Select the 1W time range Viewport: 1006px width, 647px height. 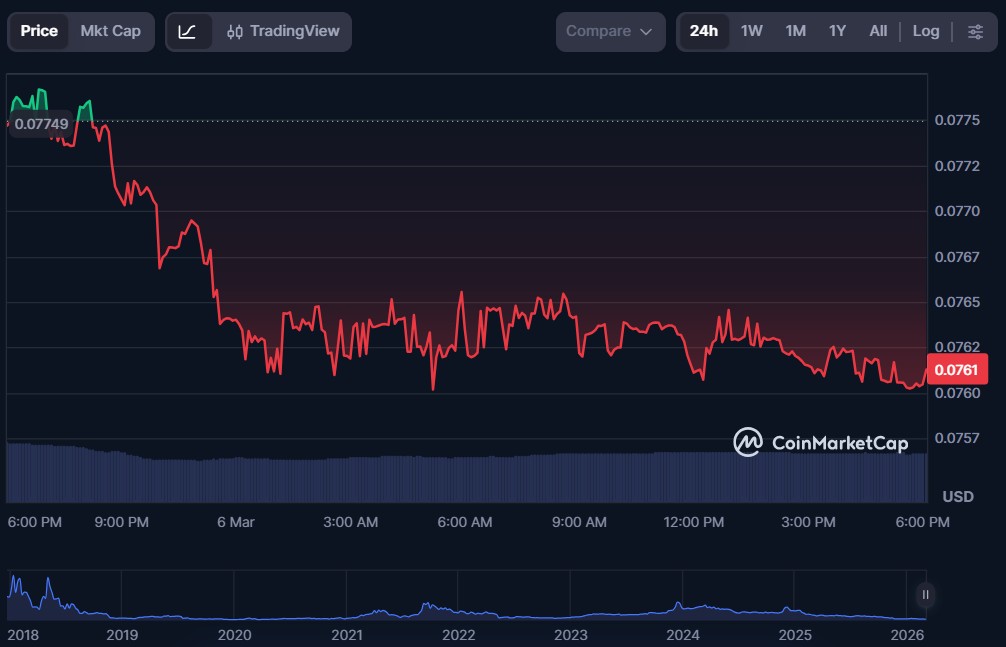click(751, 31)
